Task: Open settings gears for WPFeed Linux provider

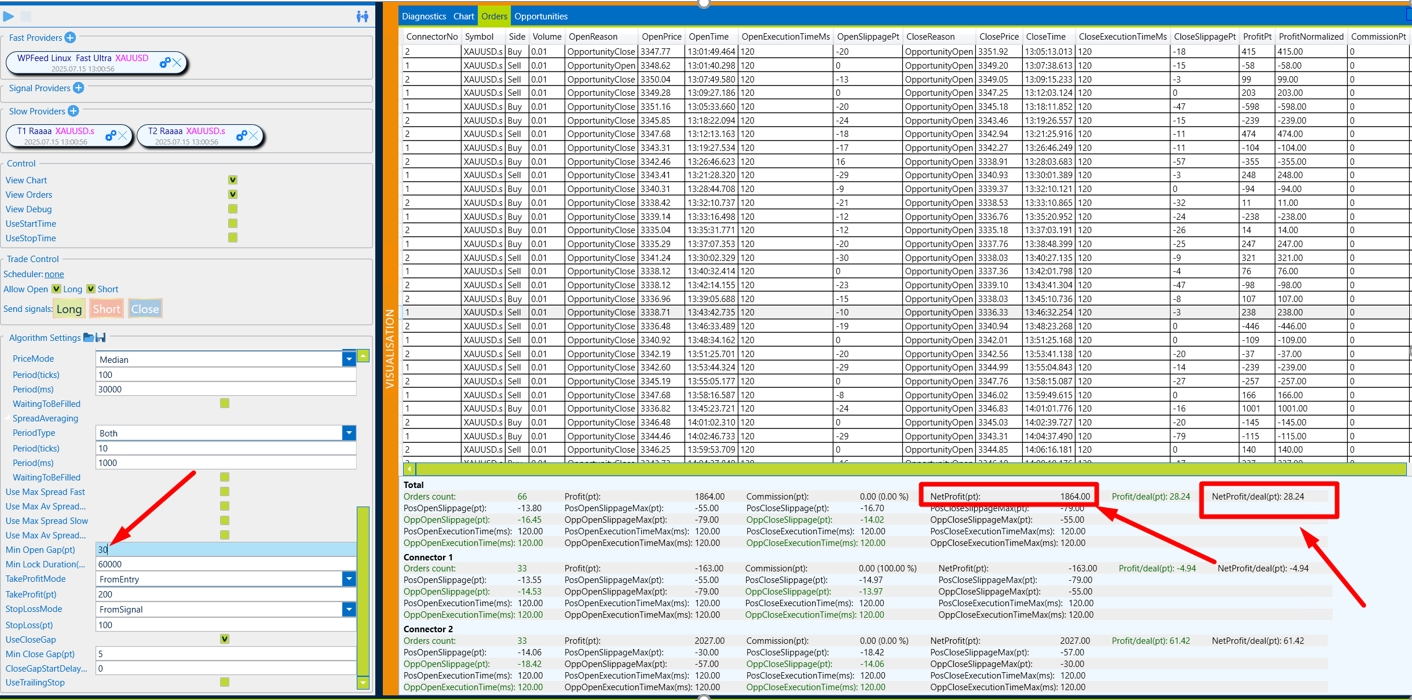Action: pos(165,63)
